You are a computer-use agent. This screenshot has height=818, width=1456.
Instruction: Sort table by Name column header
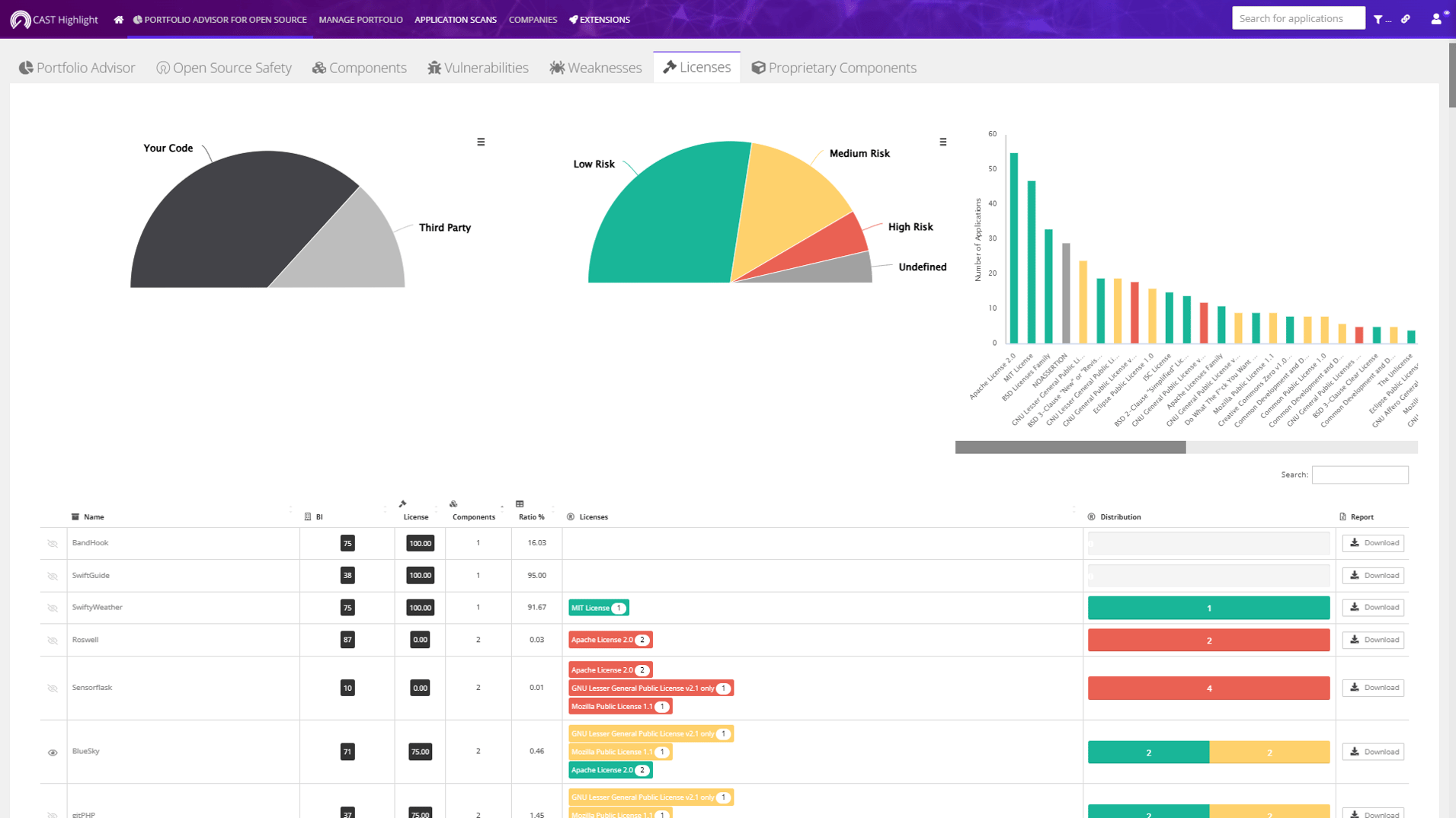click(x=94, y=517)
